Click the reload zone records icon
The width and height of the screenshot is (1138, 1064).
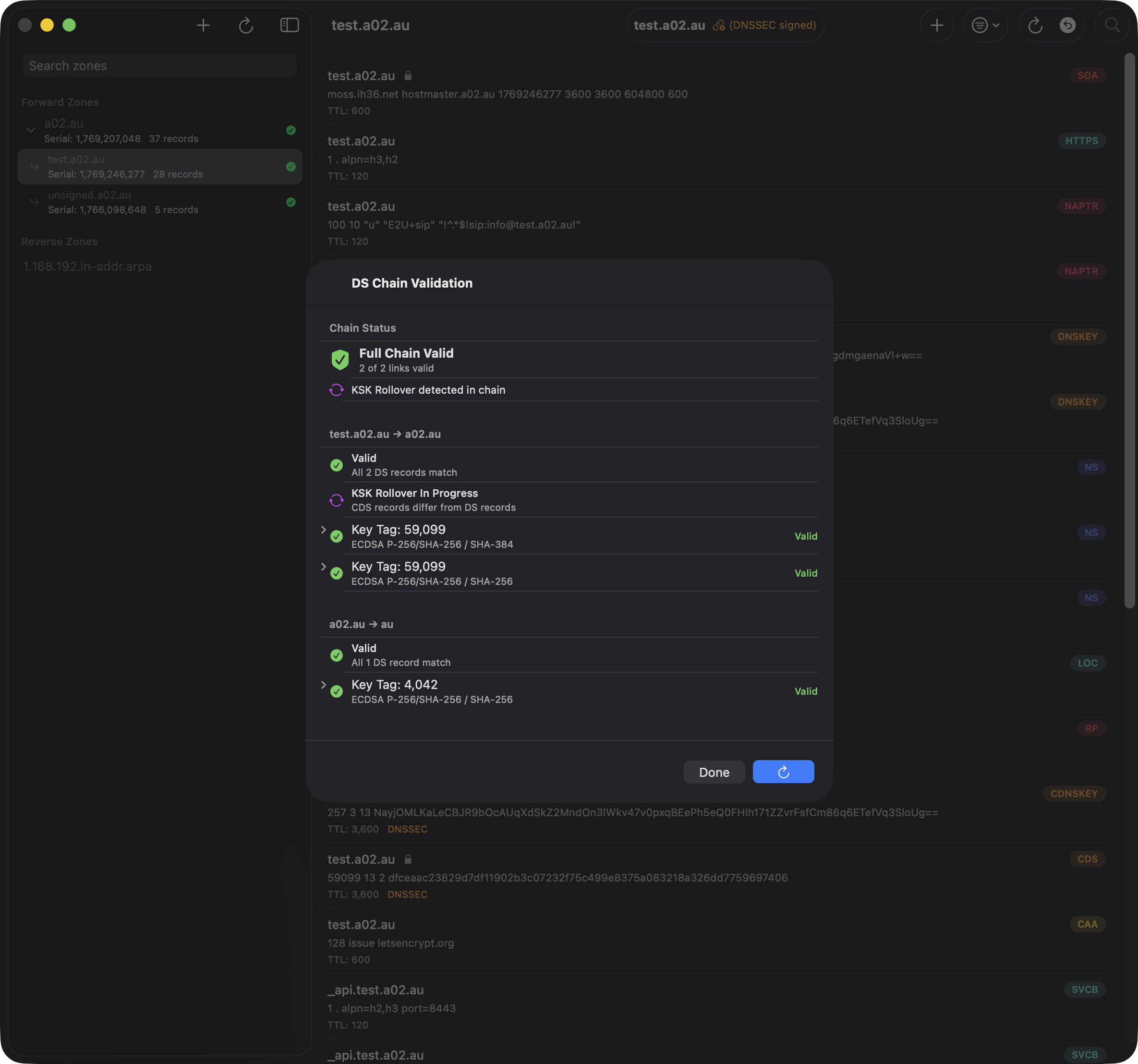(1034, 25)
